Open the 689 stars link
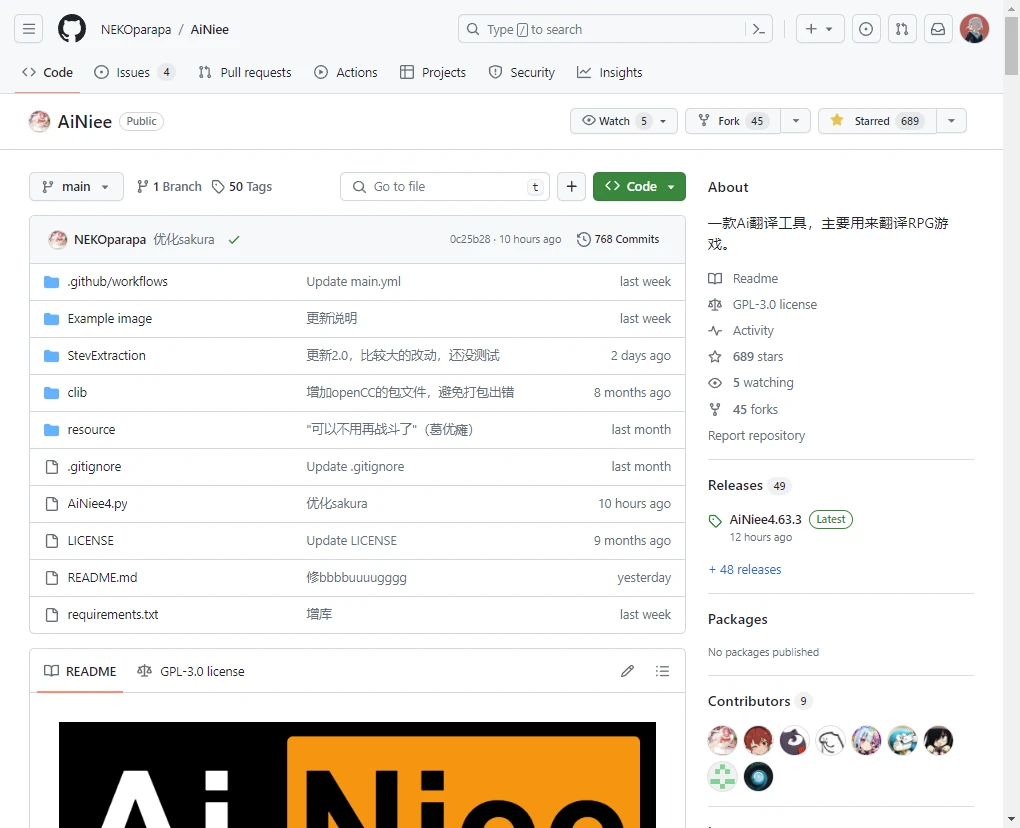Screen dimensions: 1020x828 click(x=757, y=356)
